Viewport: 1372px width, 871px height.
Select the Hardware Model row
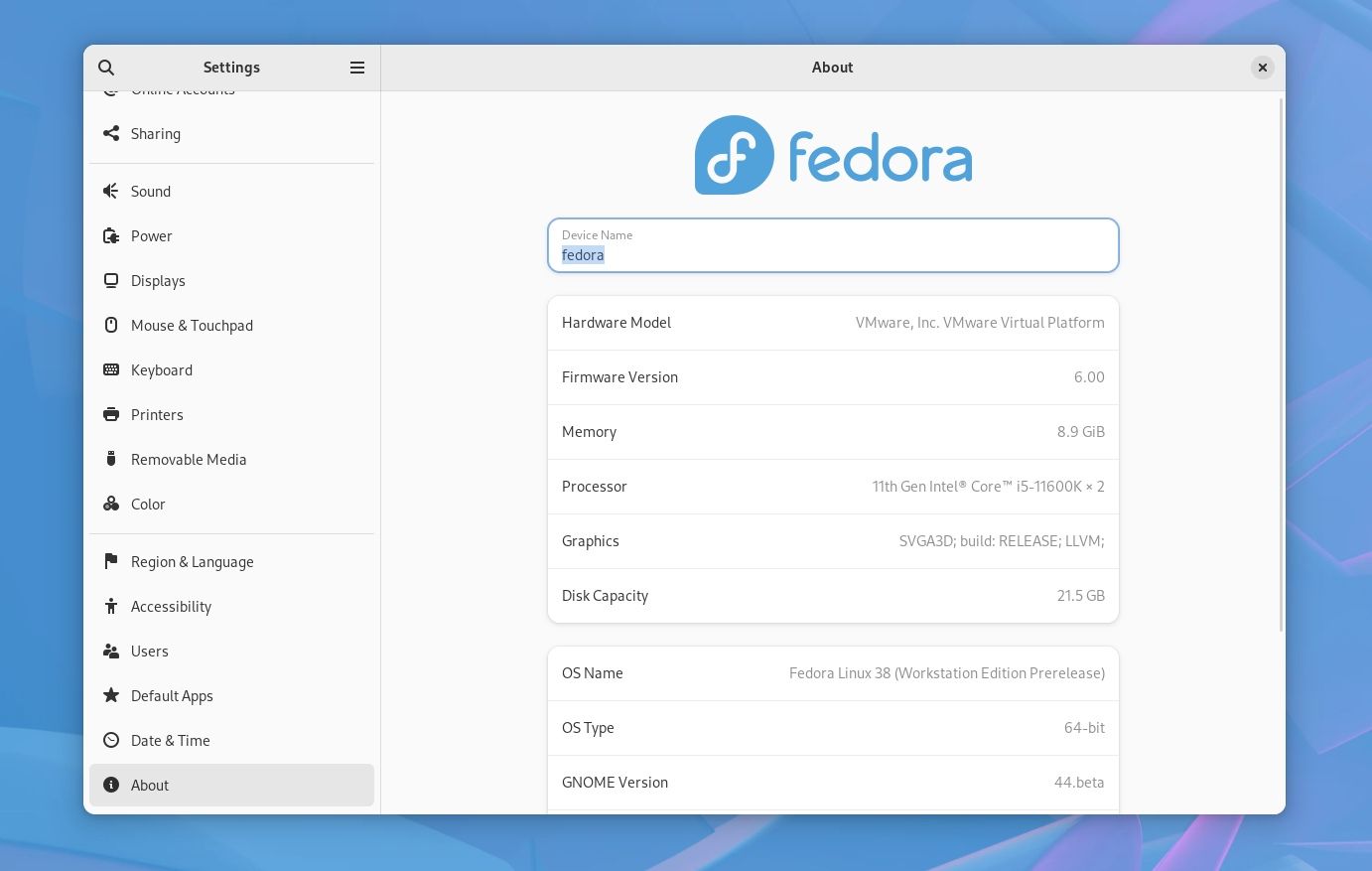coord(833,322)
